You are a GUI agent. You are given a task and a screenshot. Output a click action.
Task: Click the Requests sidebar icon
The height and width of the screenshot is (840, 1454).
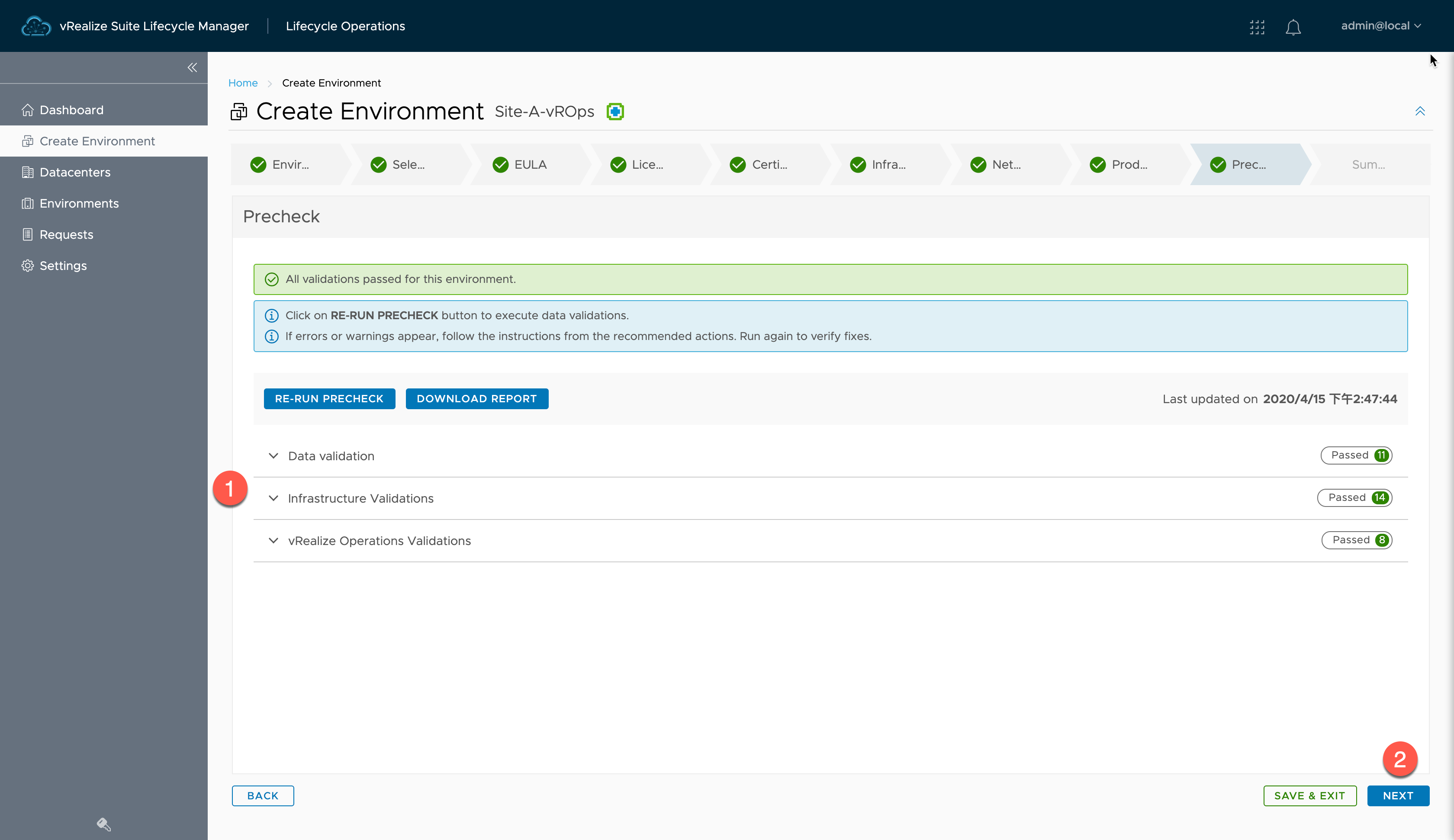(x=27, y=234)
